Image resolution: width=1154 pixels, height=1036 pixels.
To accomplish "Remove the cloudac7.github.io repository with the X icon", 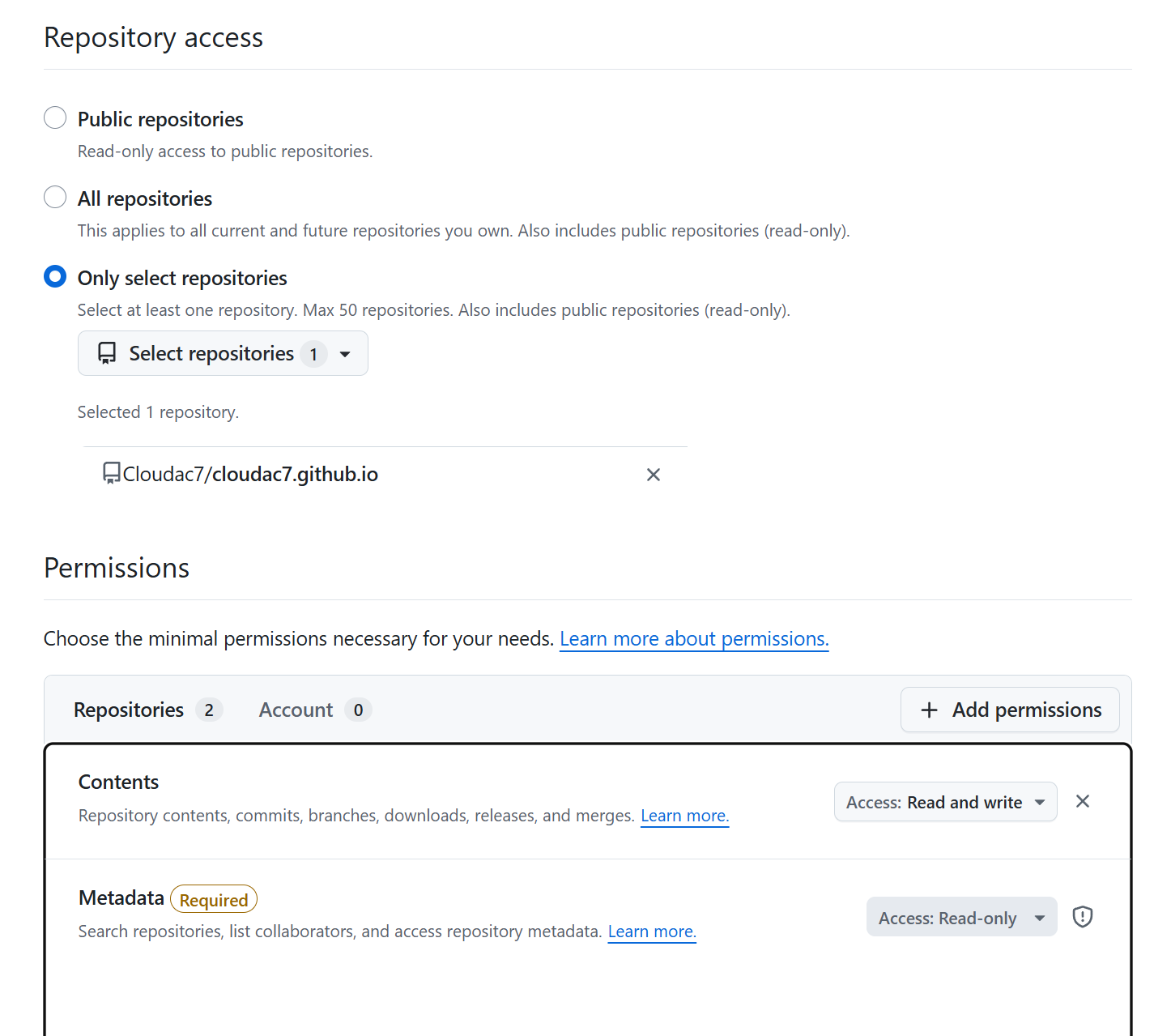I will (x=654, y=474).
